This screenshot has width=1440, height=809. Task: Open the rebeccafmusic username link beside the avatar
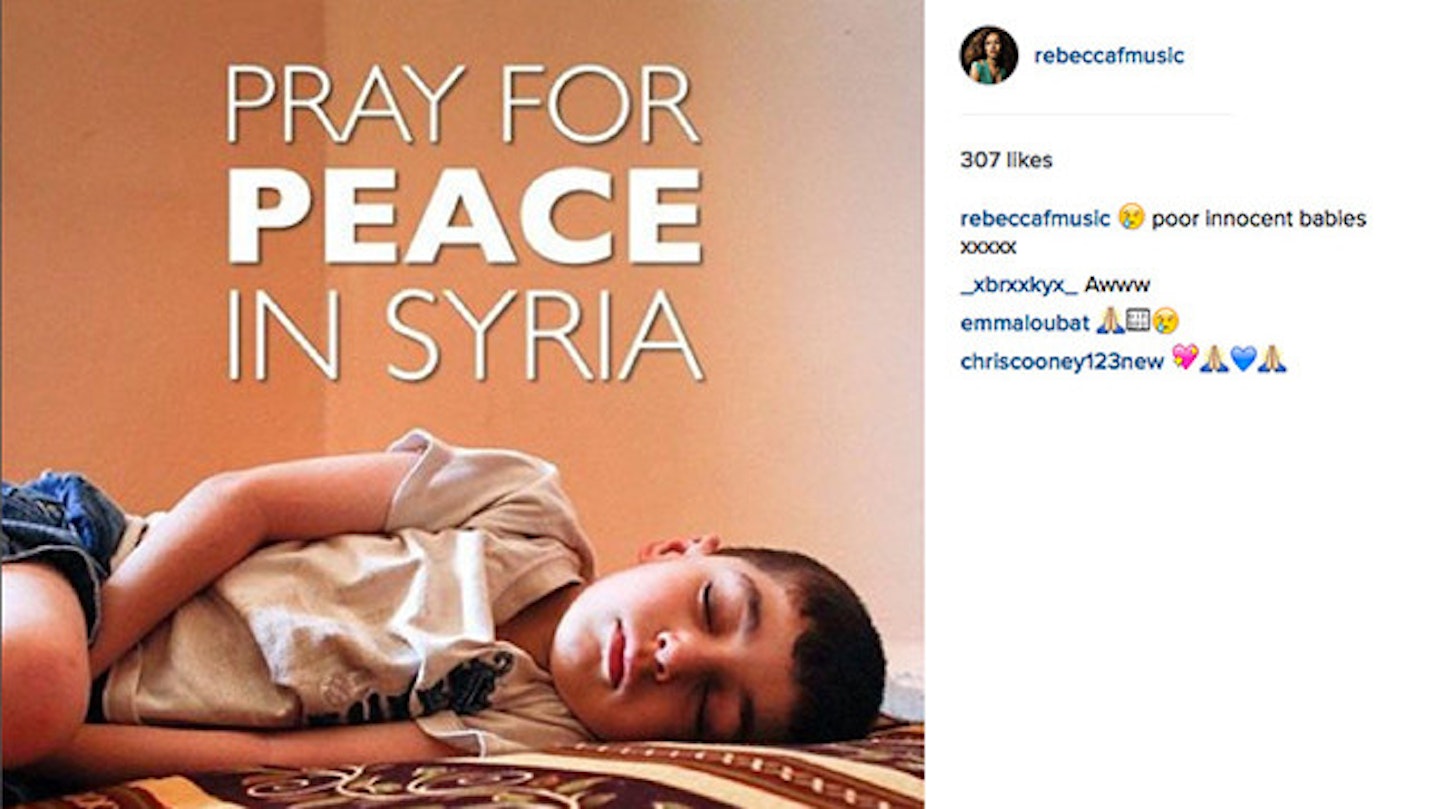[1109, 56]
